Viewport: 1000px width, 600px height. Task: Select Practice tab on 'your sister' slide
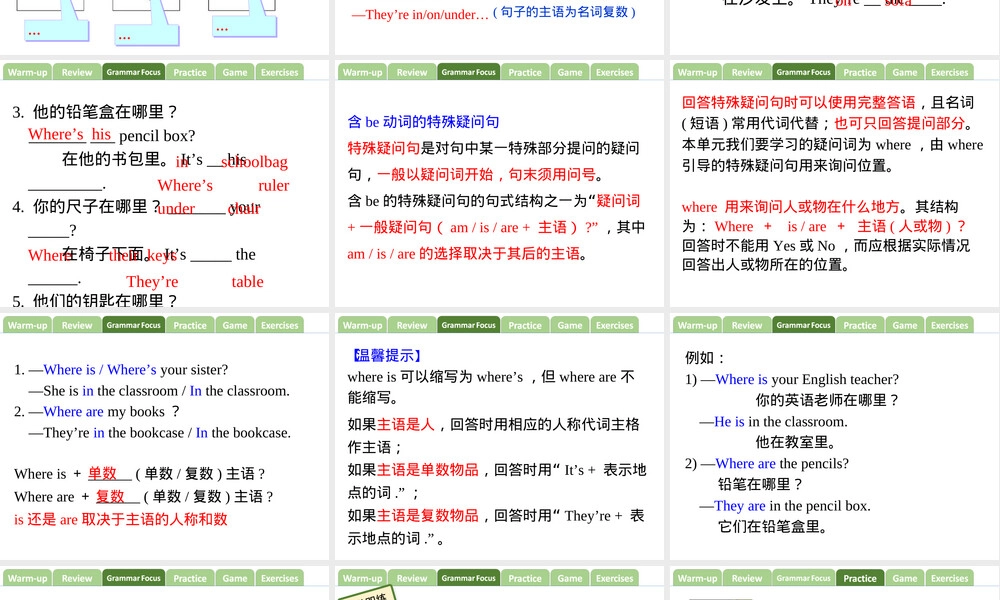190,325
